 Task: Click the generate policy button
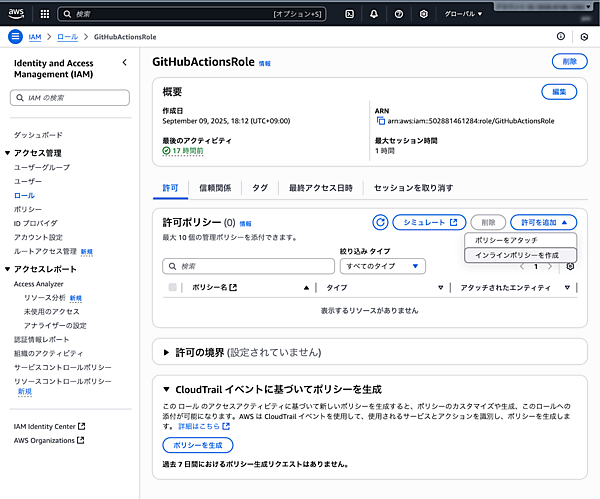(x=197, y=444)
